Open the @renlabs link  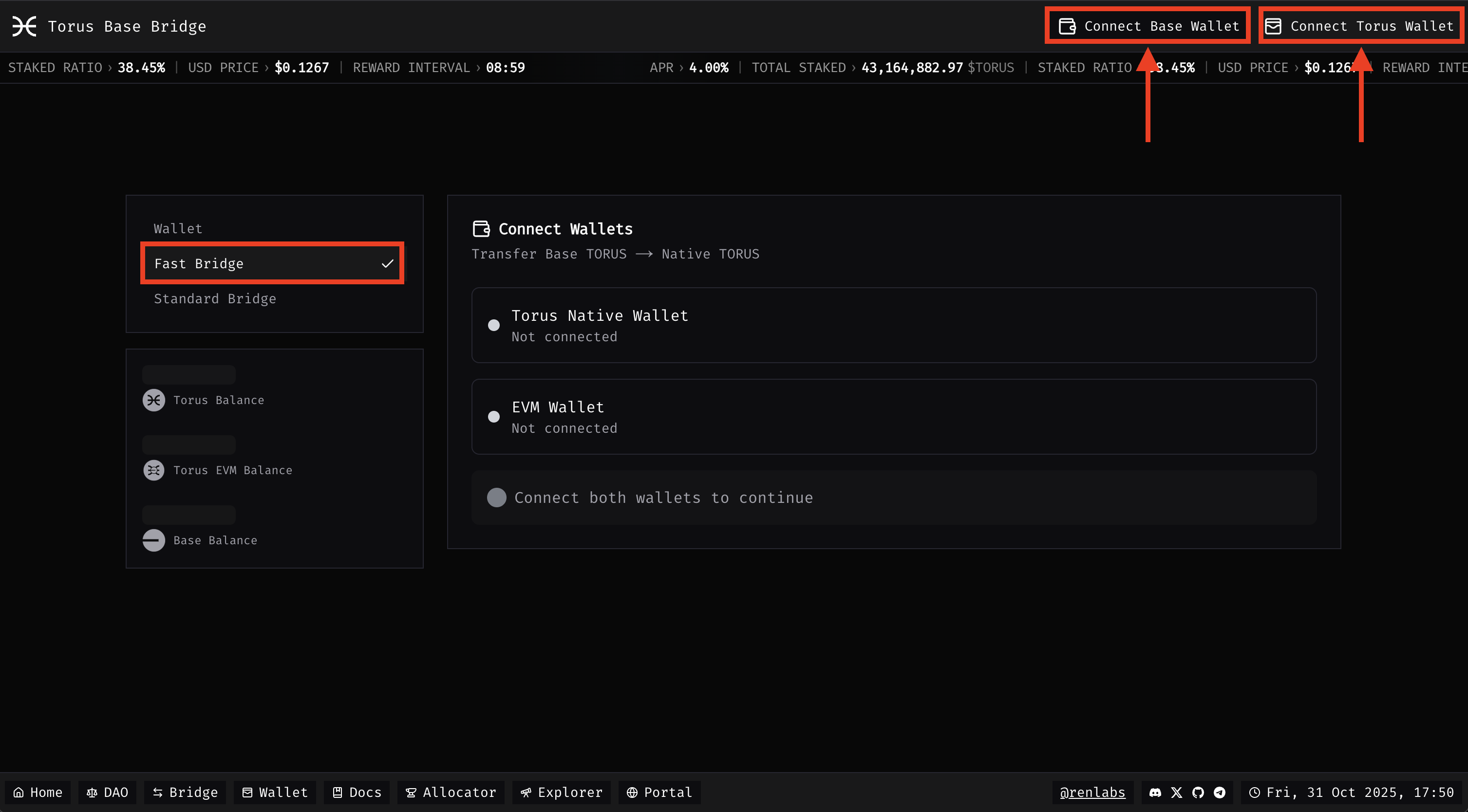(x=1092, y=792)
